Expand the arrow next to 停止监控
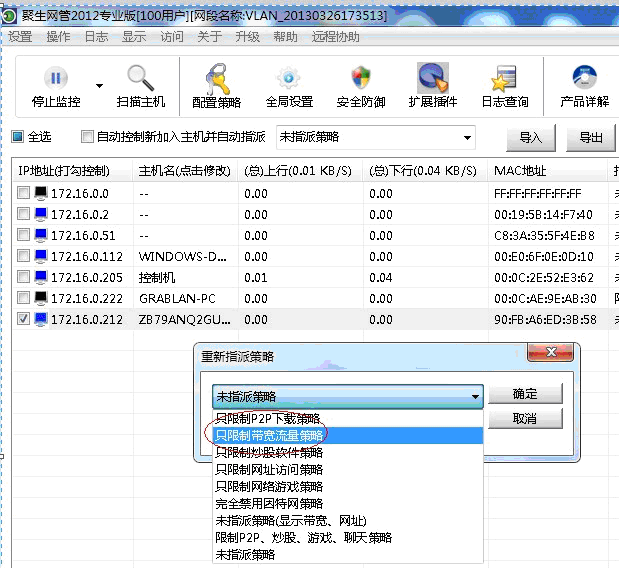The height and width of the screenshot is (568, 619). click(99, 85)
